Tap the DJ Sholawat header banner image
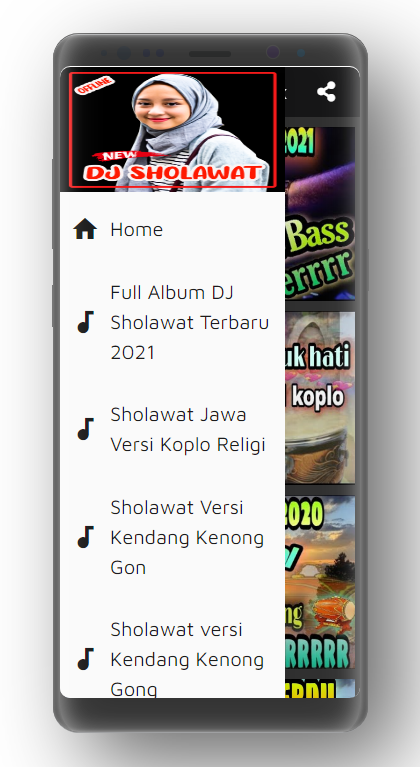The height and width of the screenshot is (767, 420). coord(173,130)
